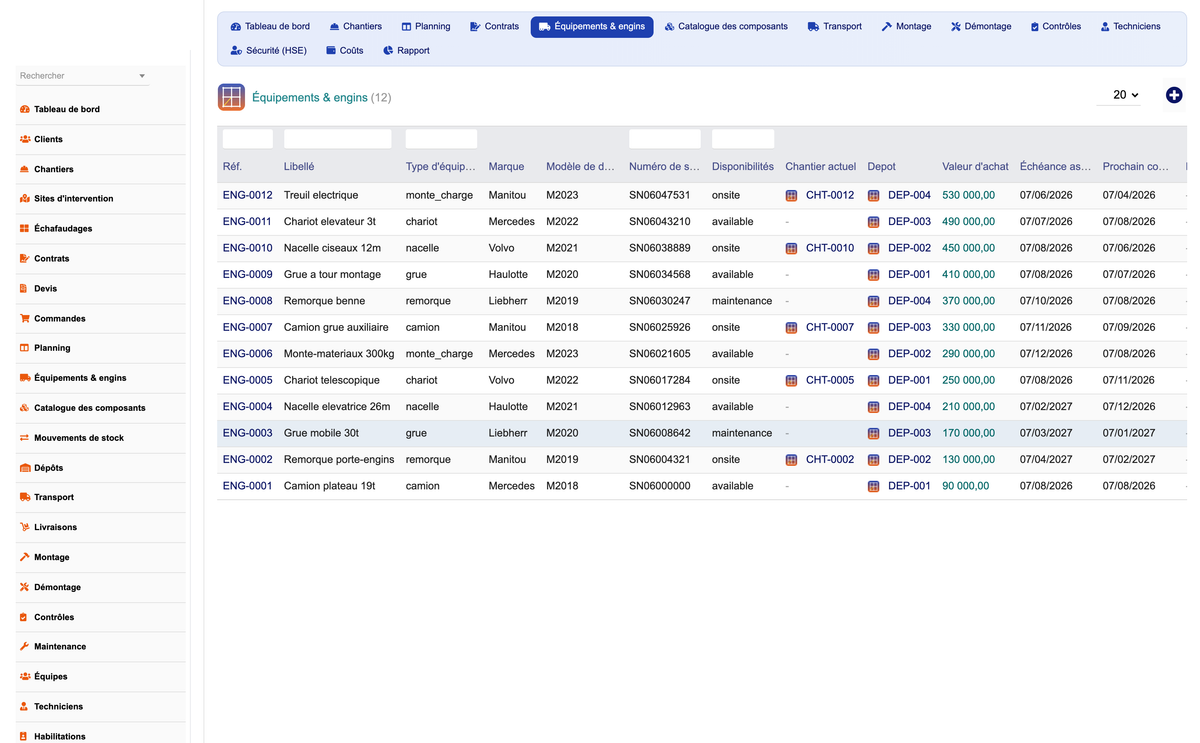Click the Clients sidebar people icon

pos(24,139)
